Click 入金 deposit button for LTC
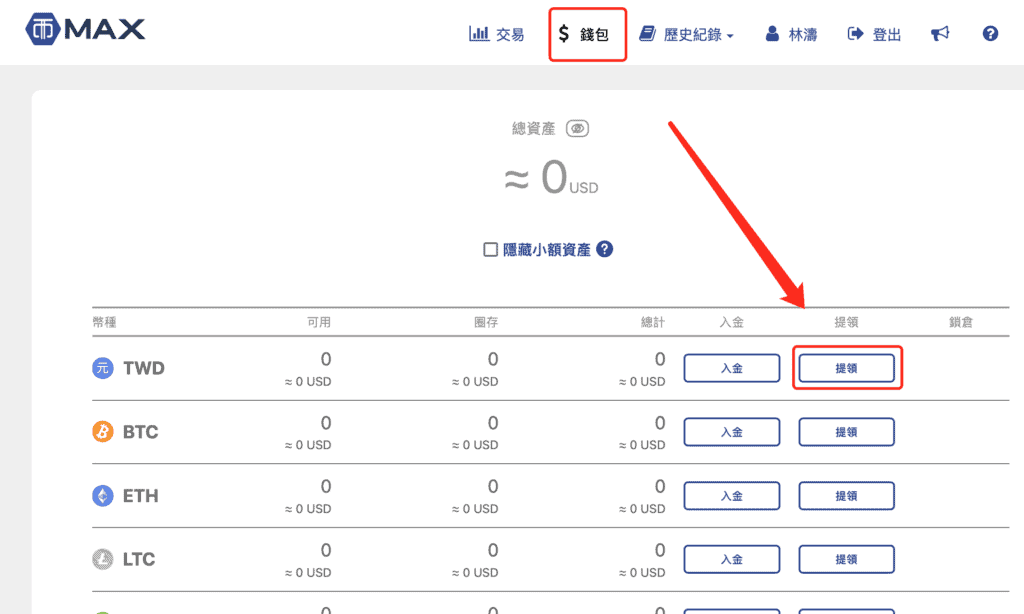 (x=731, y=559)
